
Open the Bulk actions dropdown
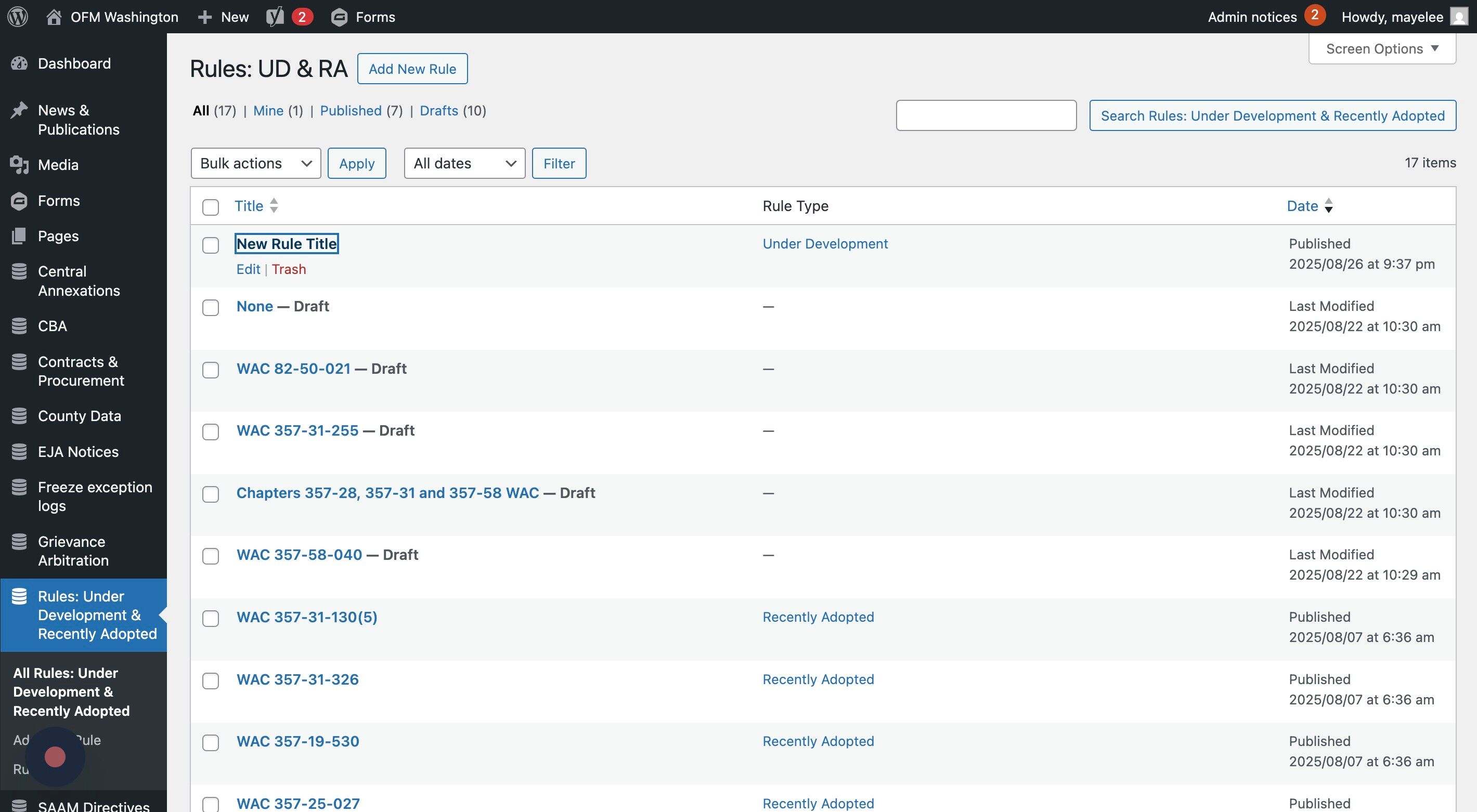(x=256, y=163)
